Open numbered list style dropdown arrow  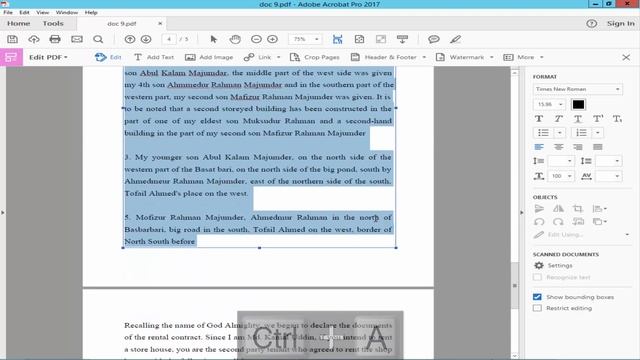point(598,133)
